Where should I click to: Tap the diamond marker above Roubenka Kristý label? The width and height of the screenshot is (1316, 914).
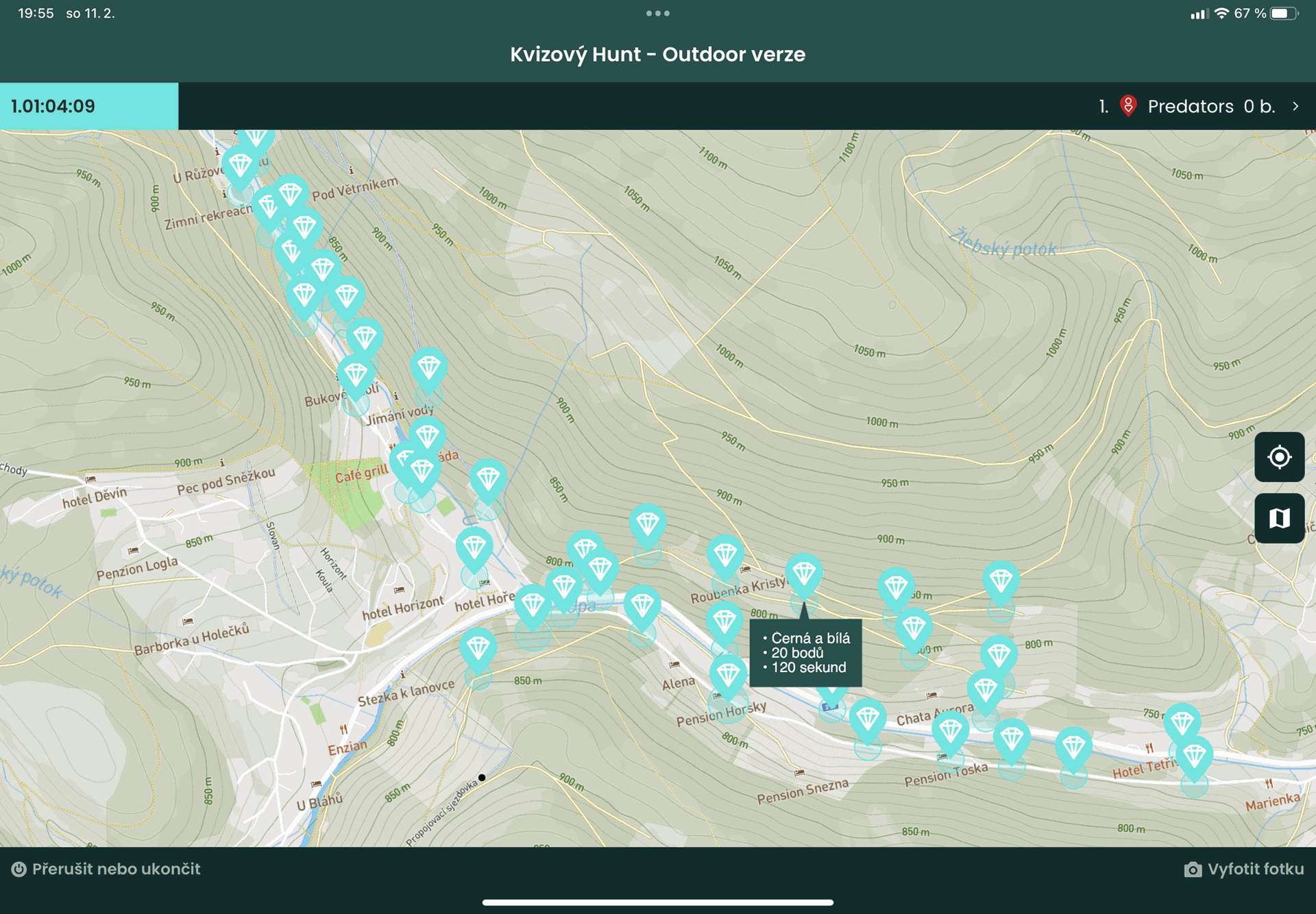[x=726, y=554]
